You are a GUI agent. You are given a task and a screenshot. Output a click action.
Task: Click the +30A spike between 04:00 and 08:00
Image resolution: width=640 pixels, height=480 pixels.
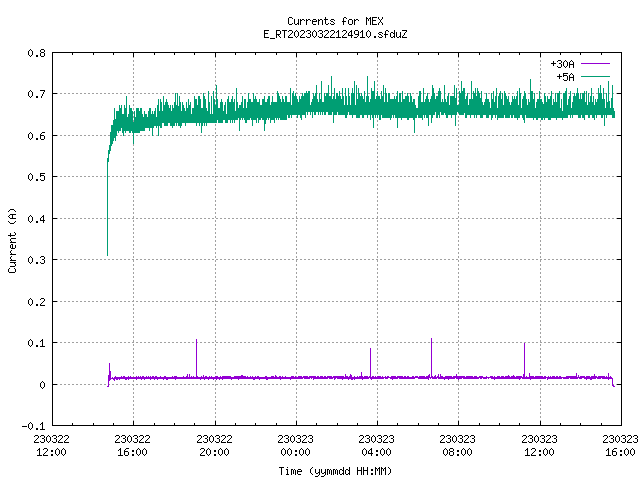431,357
